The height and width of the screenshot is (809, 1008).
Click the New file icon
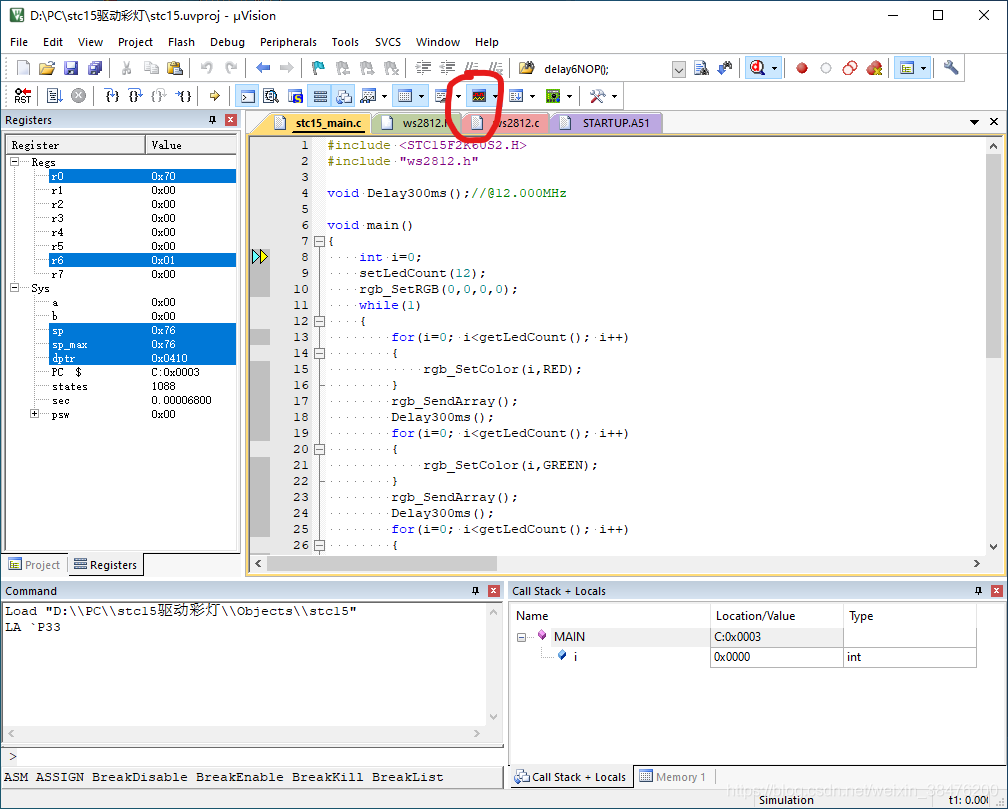click(x=23, y=68)
